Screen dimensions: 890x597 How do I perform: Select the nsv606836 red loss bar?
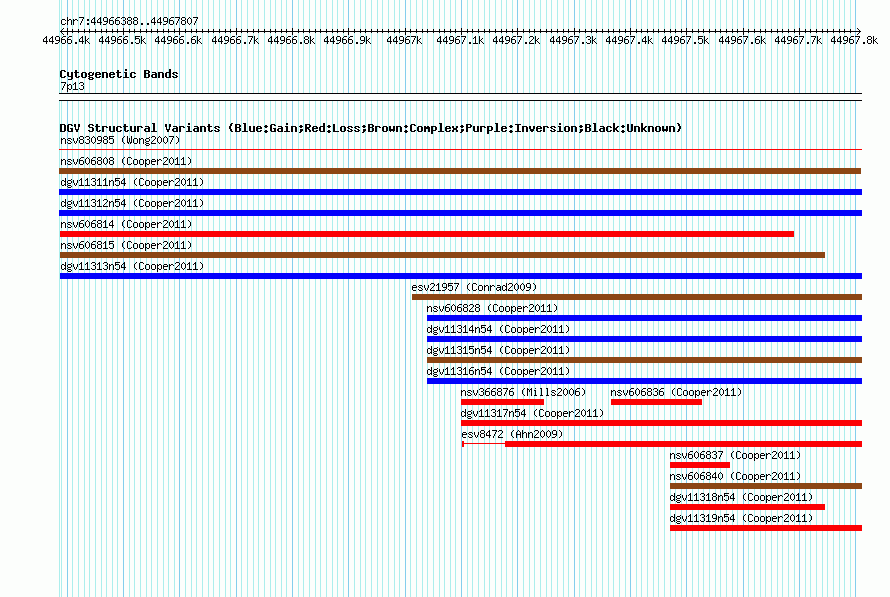656,402
